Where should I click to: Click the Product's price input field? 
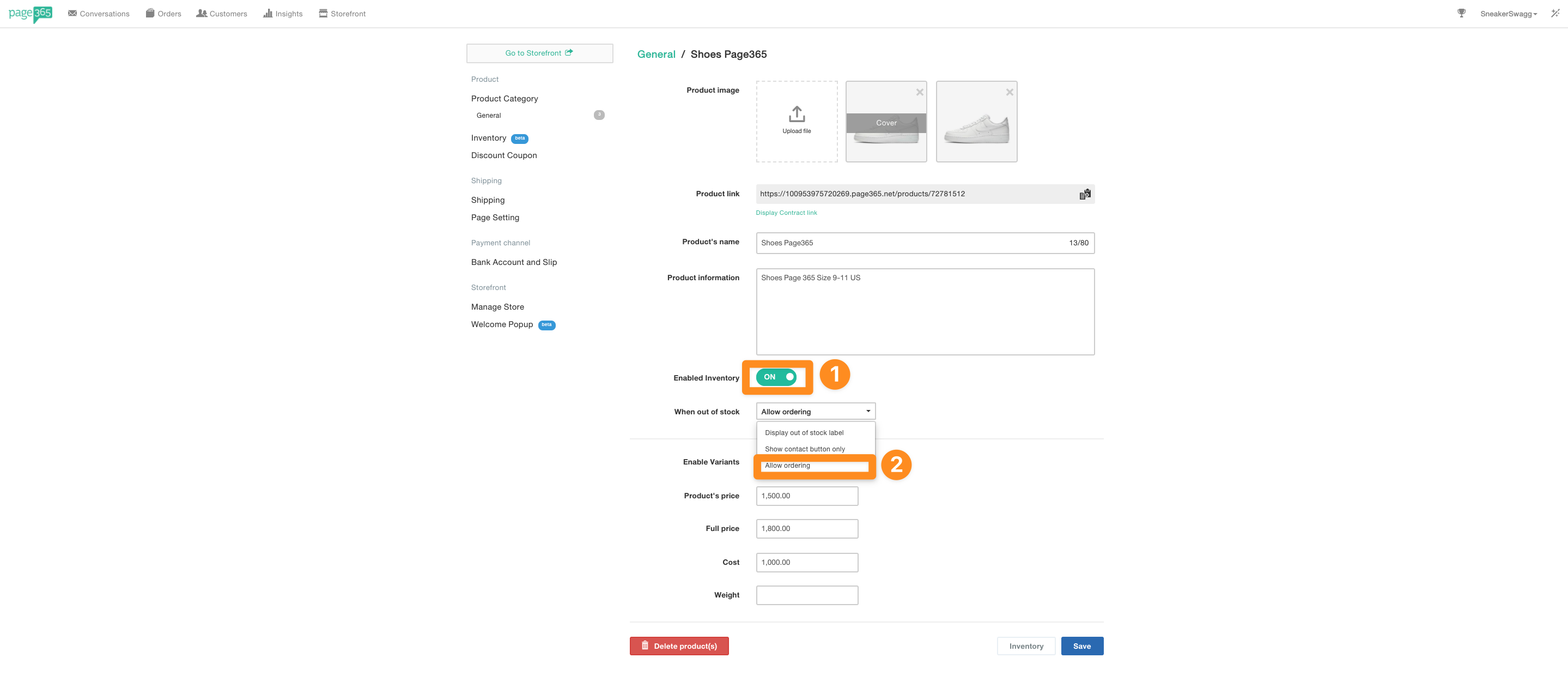coord(806,496)
